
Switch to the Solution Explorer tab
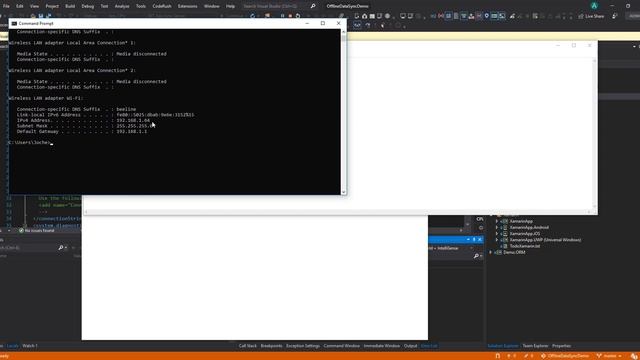503,346
